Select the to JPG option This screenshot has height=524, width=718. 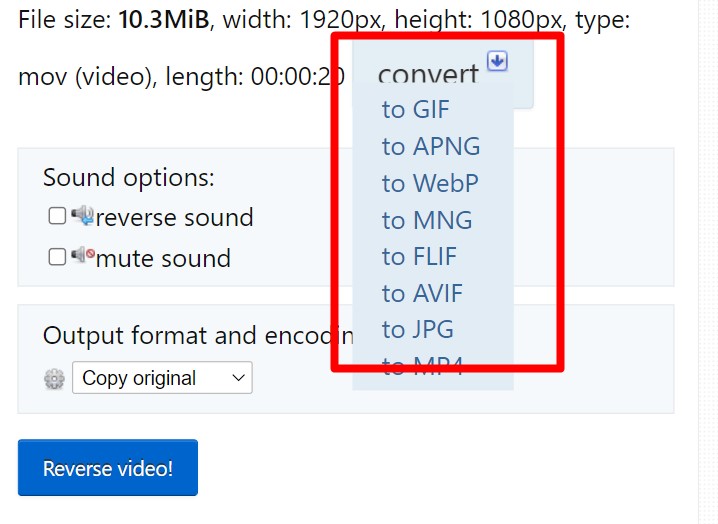(418, 330)
